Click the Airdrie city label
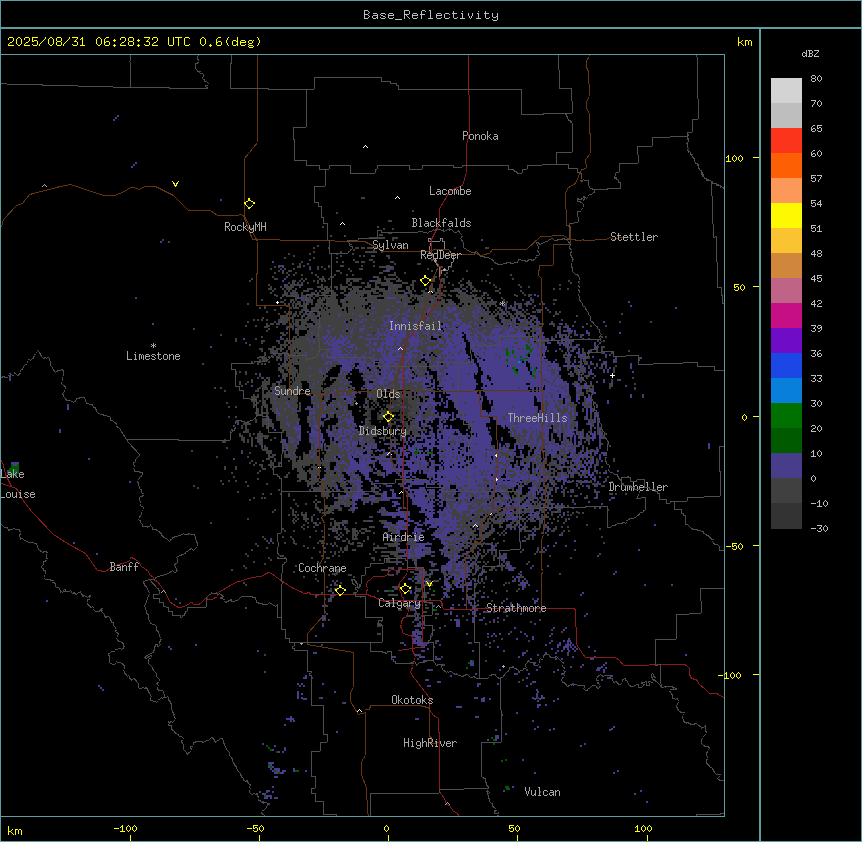This screenshot has height=842, width=862. point(404,537)
